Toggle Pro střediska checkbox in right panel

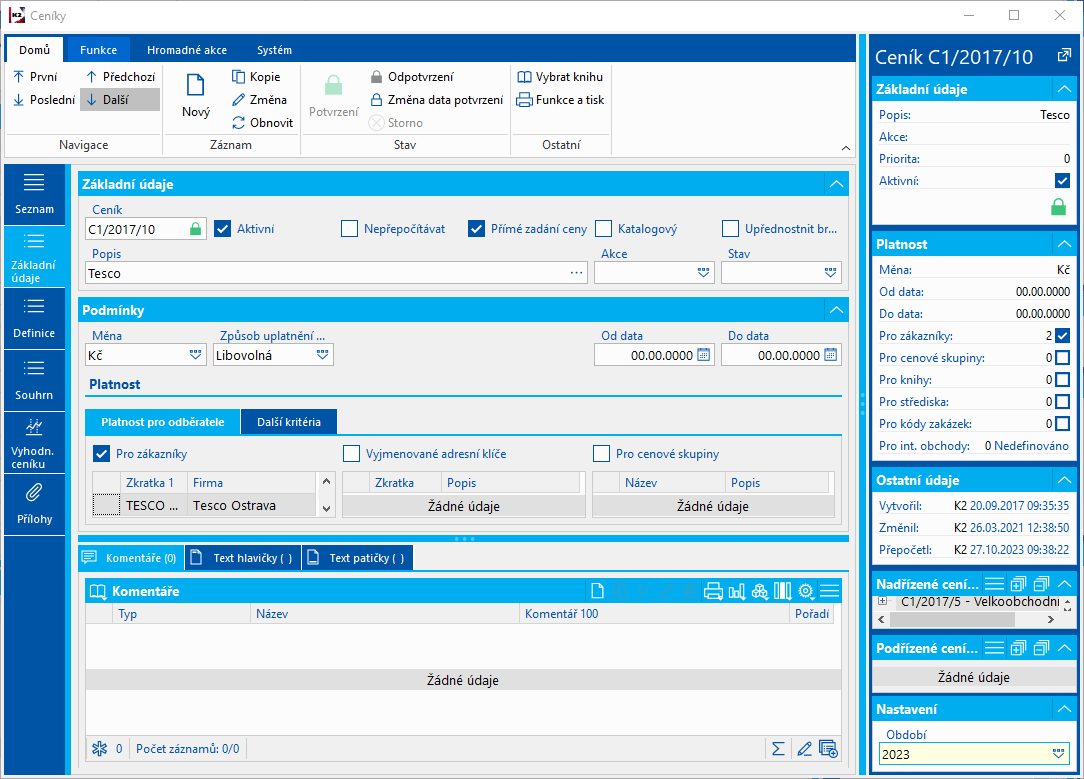[x=1063, y=402]
